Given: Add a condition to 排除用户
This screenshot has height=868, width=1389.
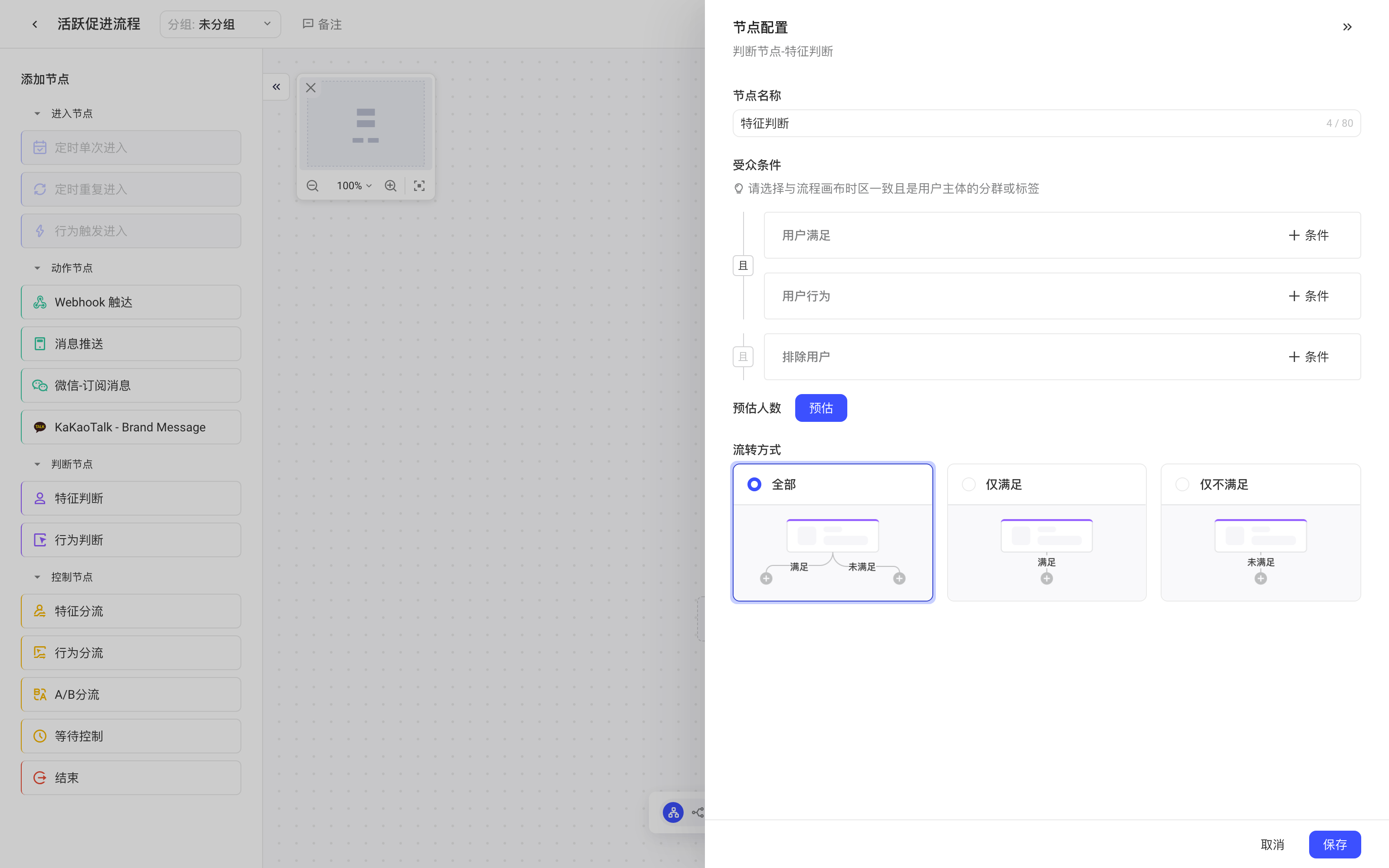Looking at the screenshot, I should tap(1309, 357).
